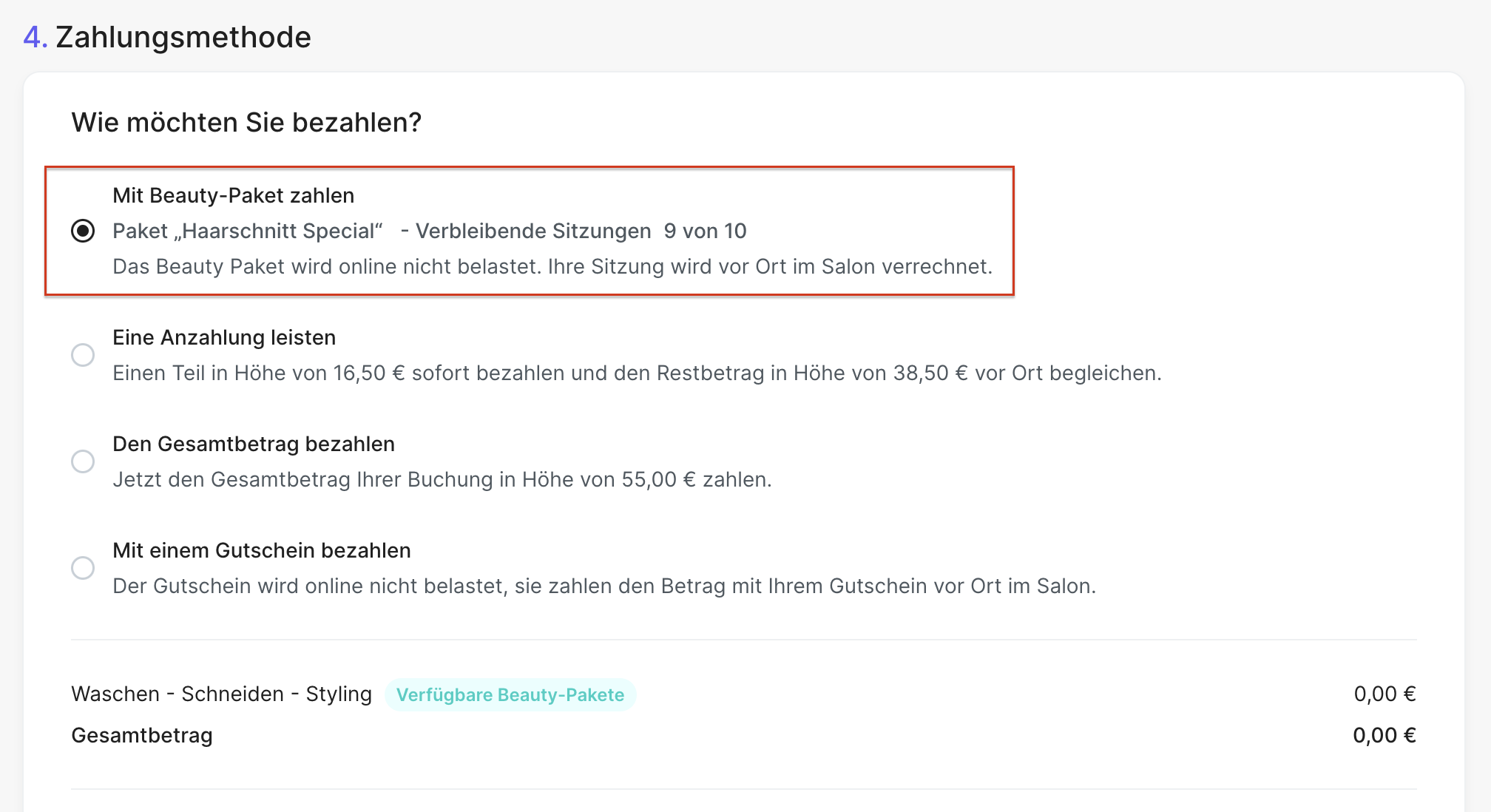Click the 'Mit einem Gutschein bezahlen' title
The image size is (1491, 812).
[x=262, y=550]
